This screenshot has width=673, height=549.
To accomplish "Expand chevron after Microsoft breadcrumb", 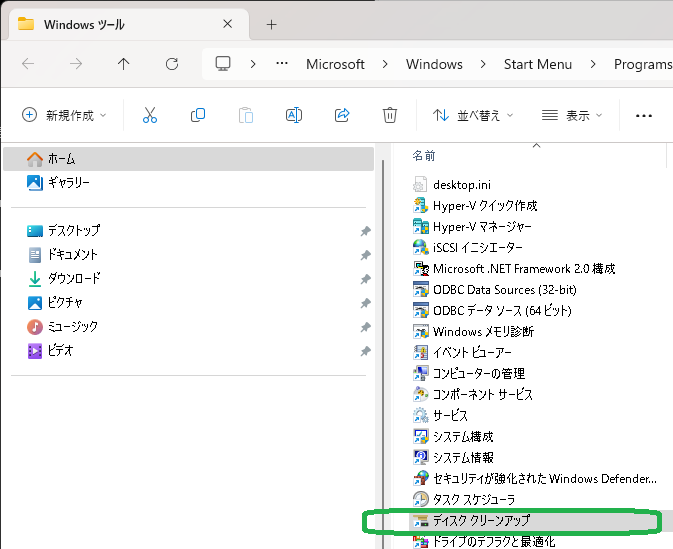I will coord(385,64).
